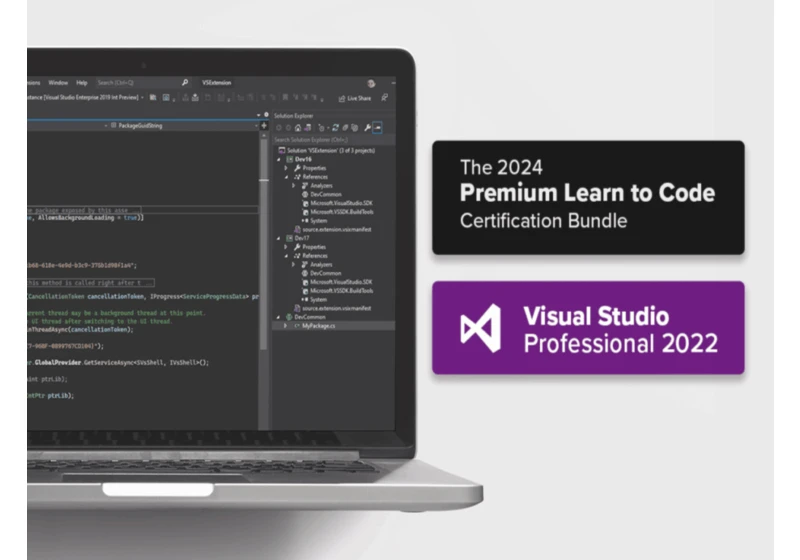Expand Analyzers under Dev17 References
This screenshot has height=560, width=800.
pos(293,265)
